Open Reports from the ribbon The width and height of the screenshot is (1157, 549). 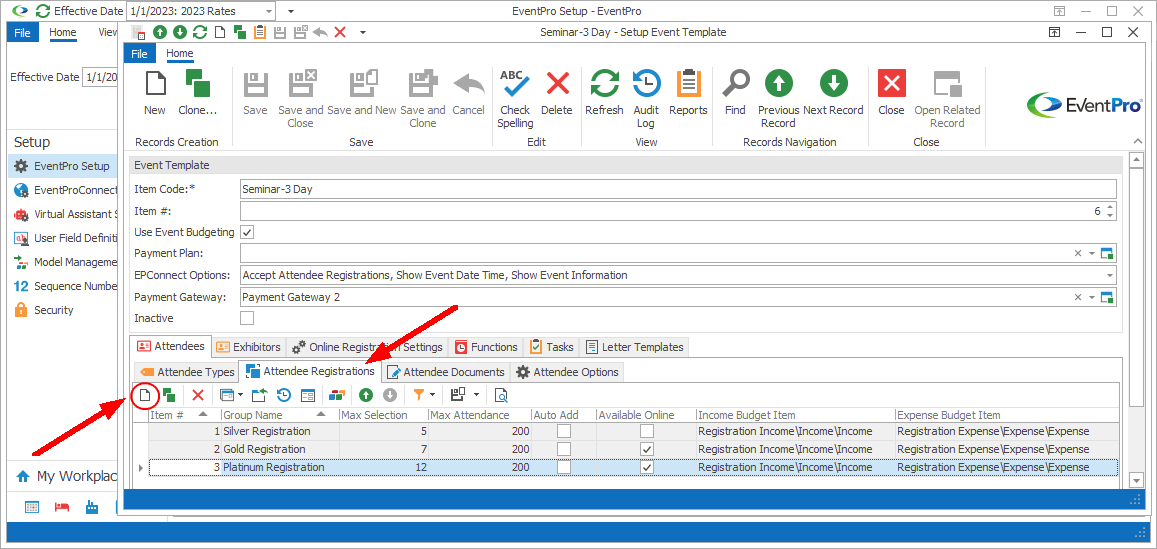pos(688,93)
